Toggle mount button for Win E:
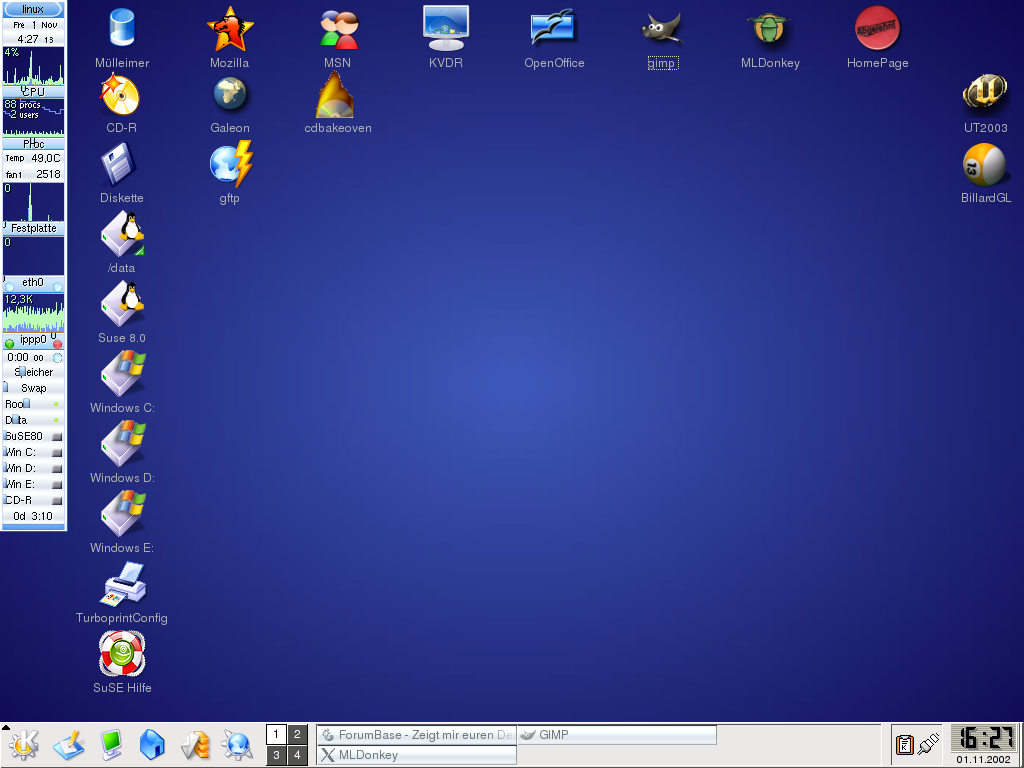Image resolution: width=1024 pixels, height=768 pixels. tap(57, 485)
